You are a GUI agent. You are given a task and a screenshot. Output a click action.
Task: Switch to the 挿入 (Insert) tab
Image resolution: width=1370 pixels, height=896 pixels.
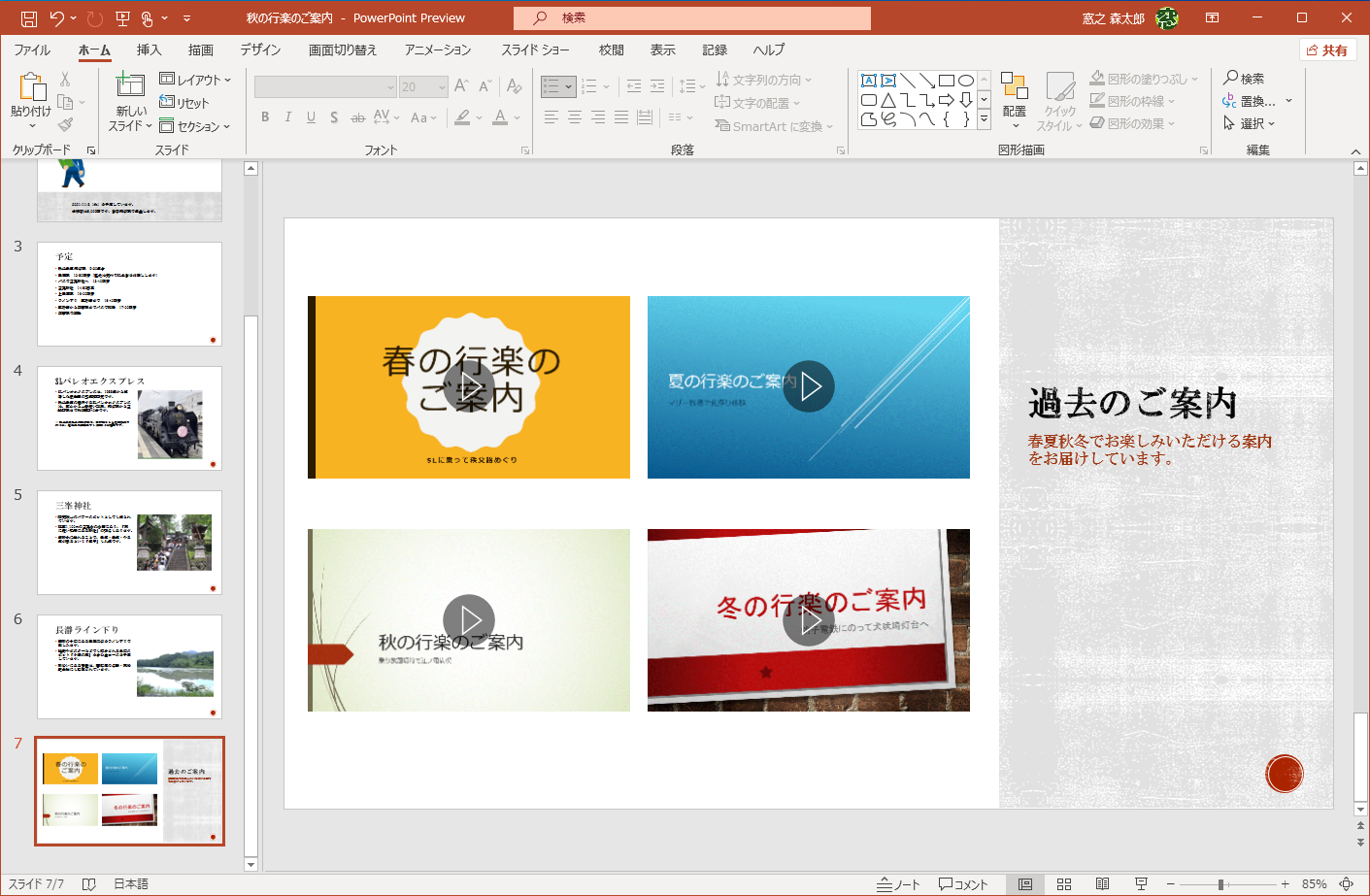[x=149, y=50]
